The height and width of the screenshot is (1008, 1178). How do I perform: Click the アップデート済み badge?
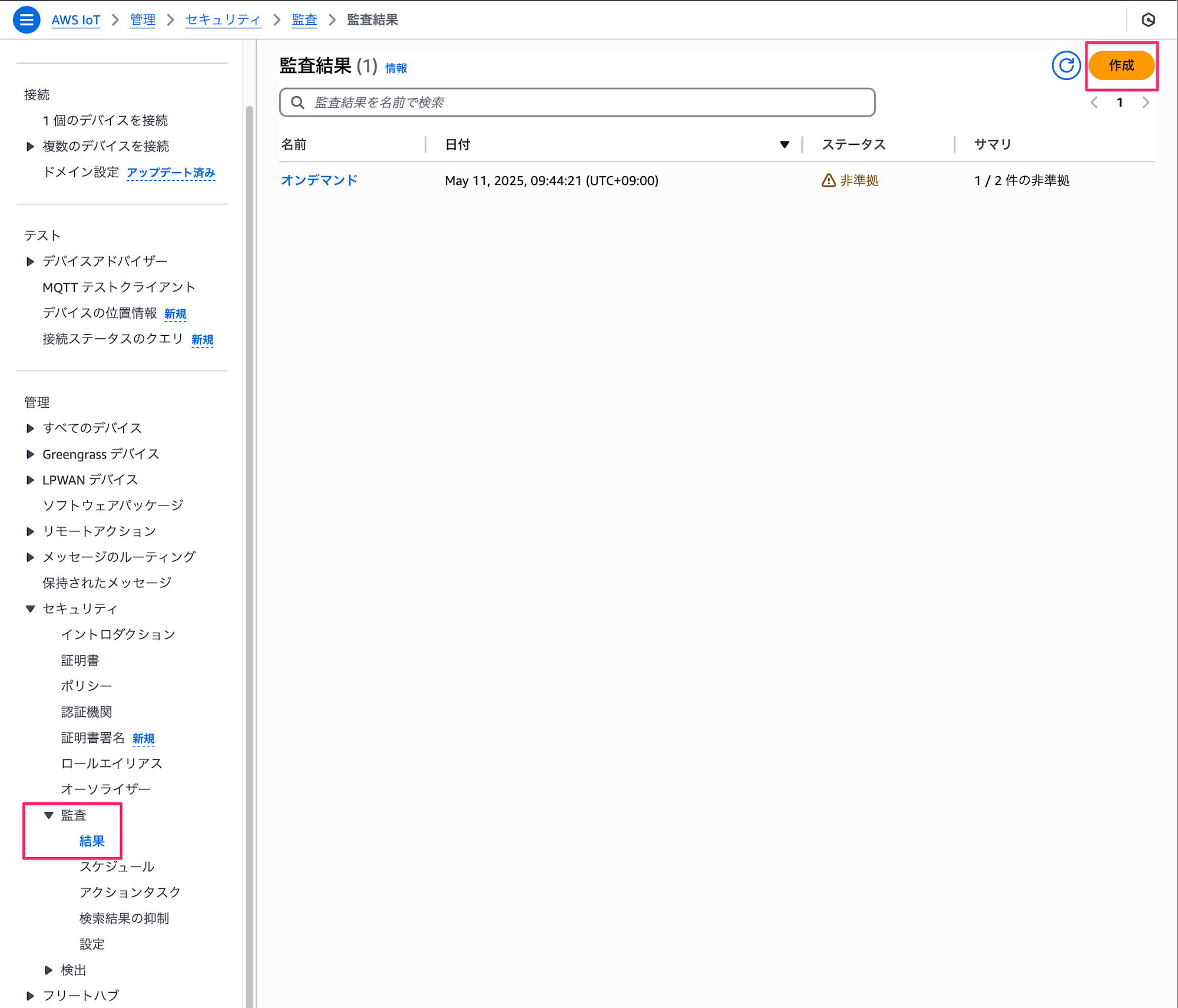click(x=171, y=173)
